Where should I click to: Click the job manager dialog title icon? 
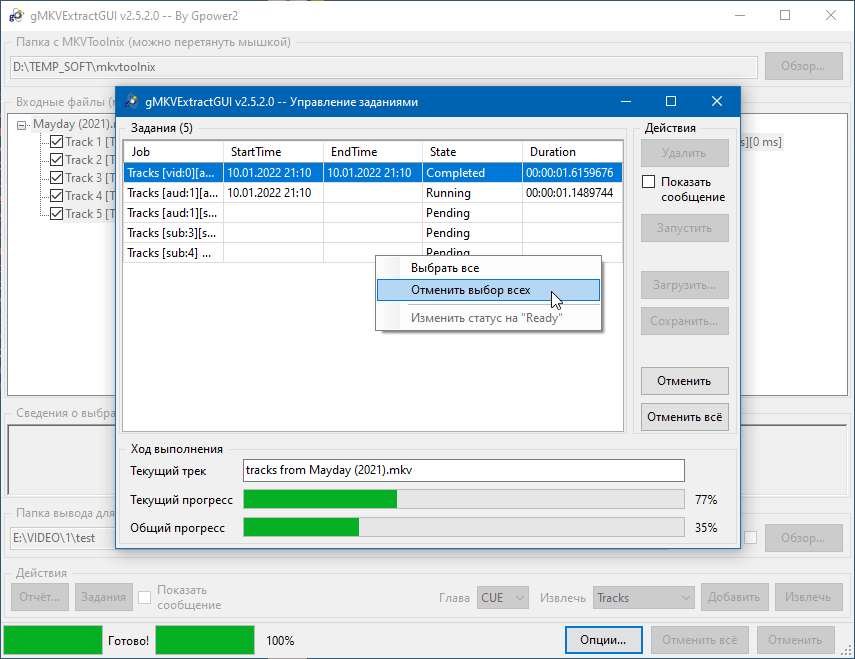[131, 101]
